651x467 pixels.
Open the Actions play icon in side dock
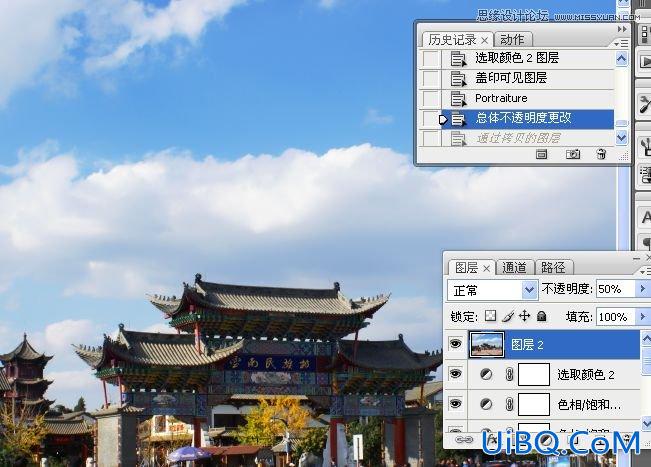(x=645, y=61)
